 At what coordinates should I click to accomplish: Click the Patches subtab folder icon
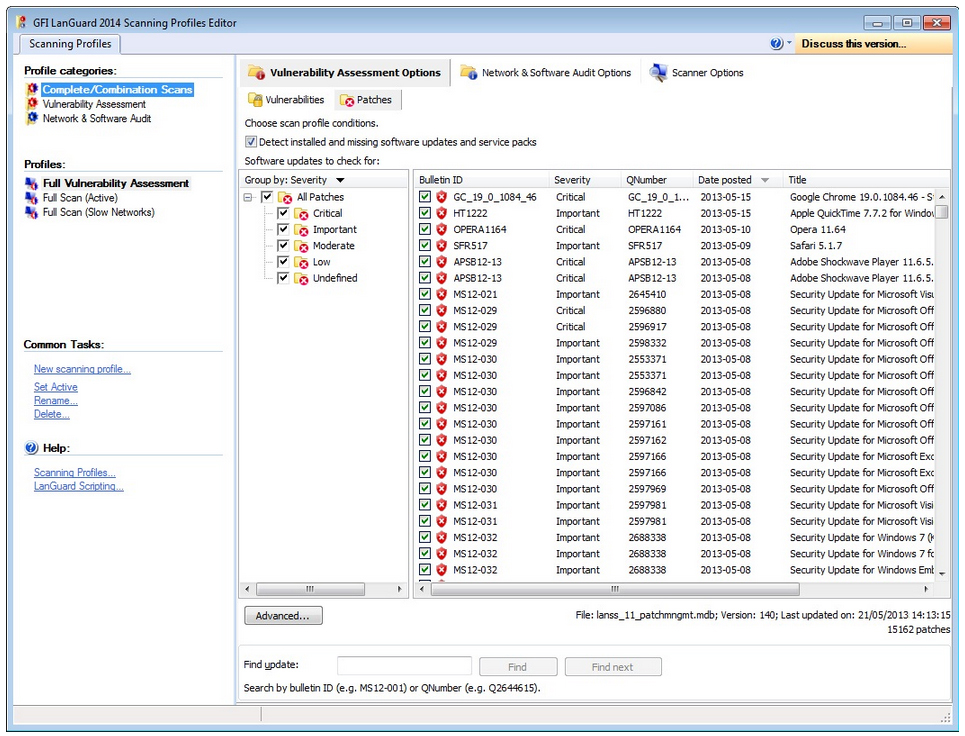click(347, 100)
